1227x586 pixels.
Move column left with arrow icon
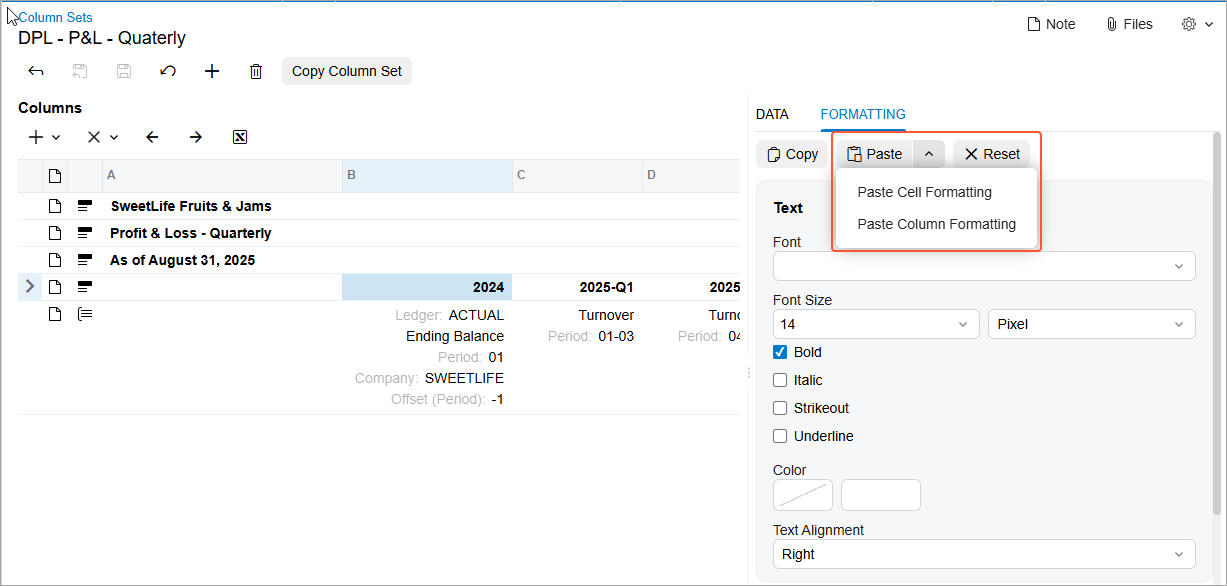[x=152, y=137]
